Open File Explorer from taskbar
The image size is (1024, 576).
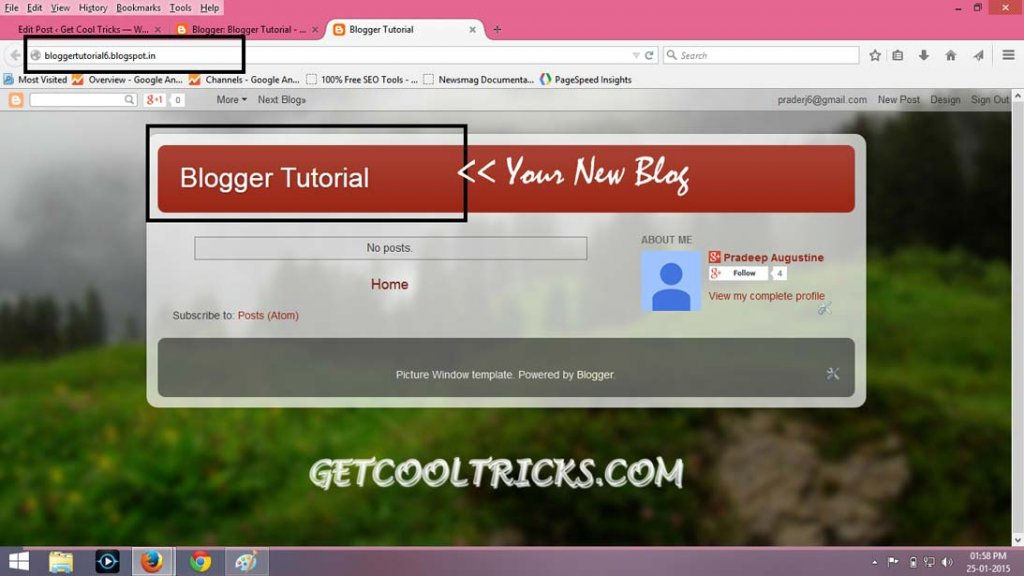point(61,562)
